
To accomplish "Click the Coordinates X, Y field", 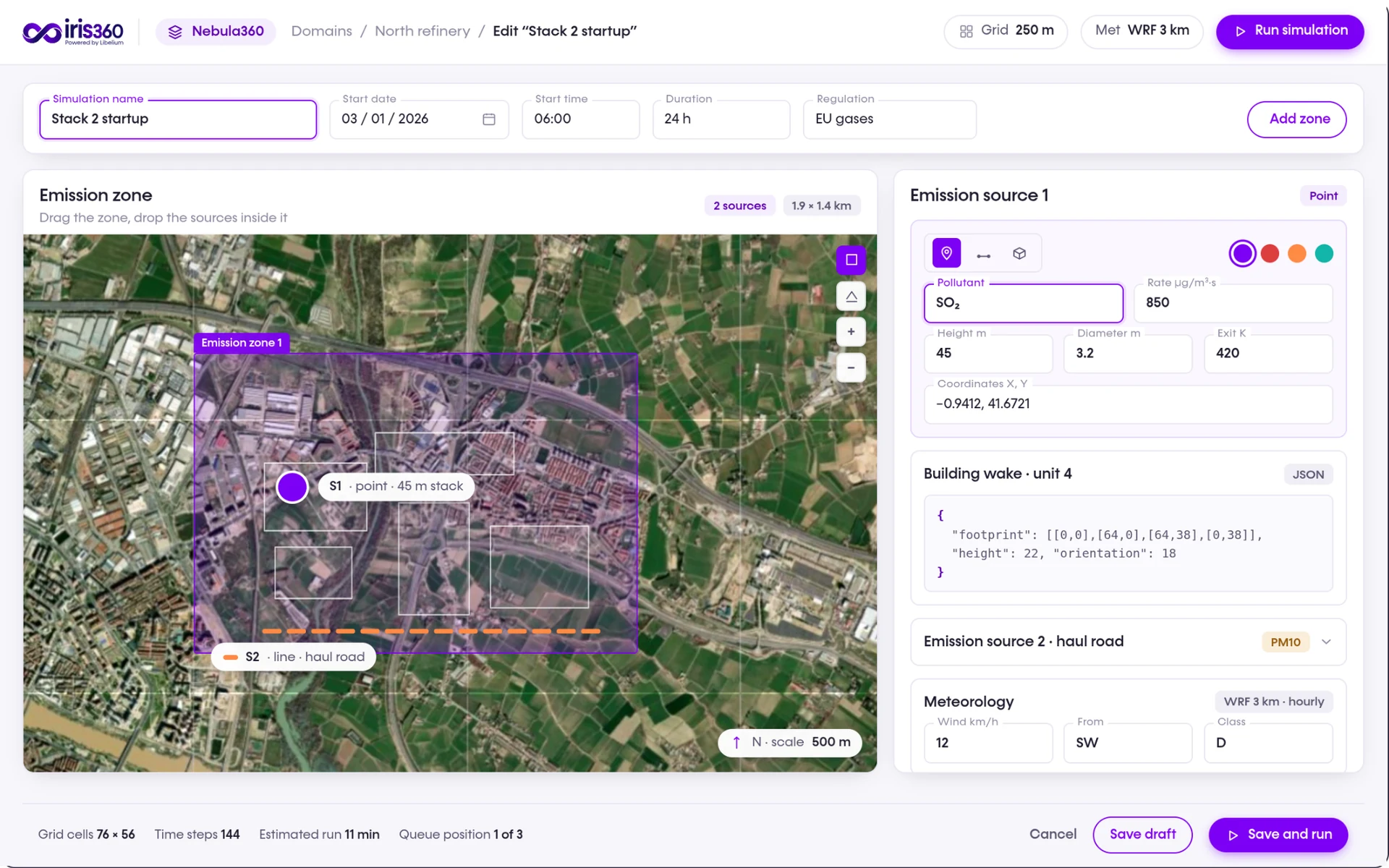I will coord(1128,404).
